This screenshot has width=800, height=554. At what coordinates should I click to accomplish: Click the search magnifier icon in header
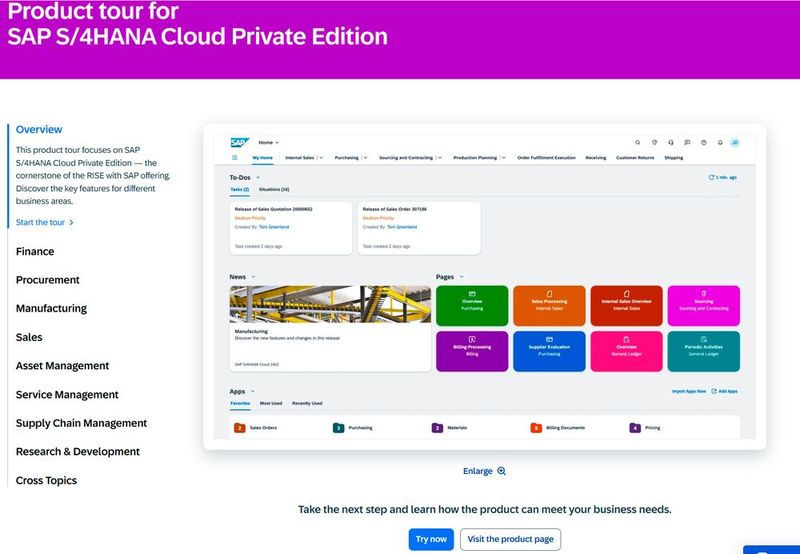(x=638, y=143)
